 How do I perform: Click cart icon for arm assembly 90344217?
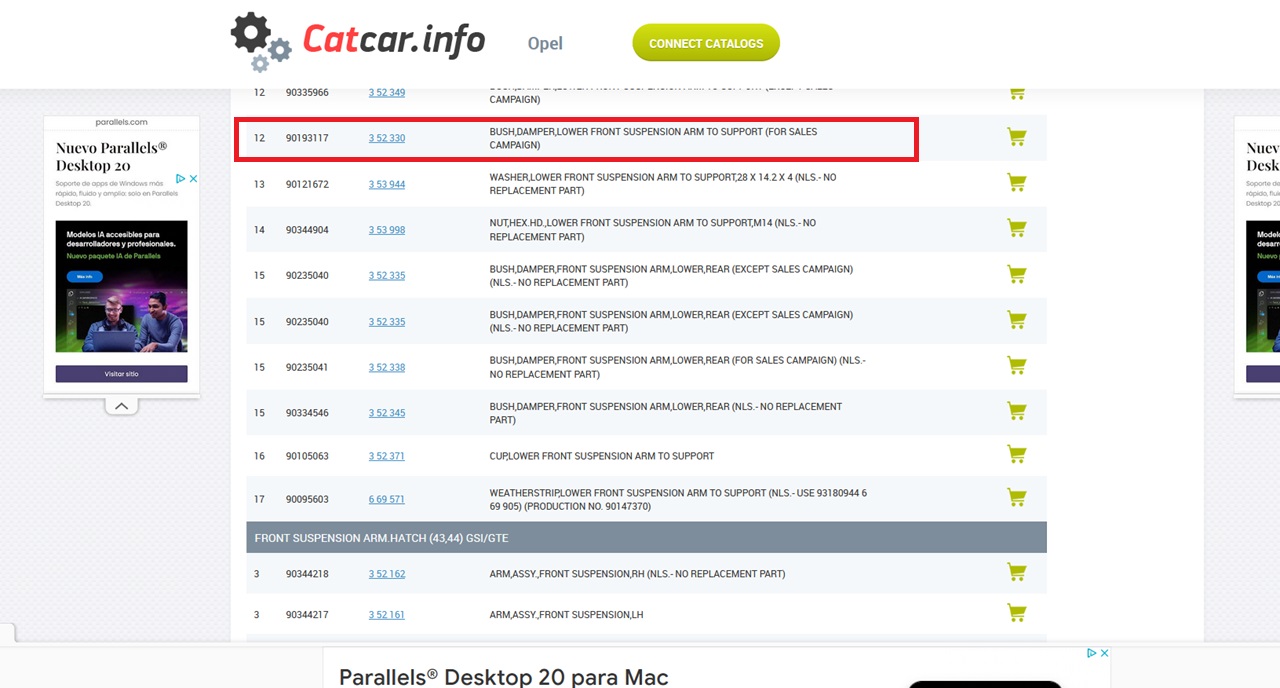[x=1016, y=614]
